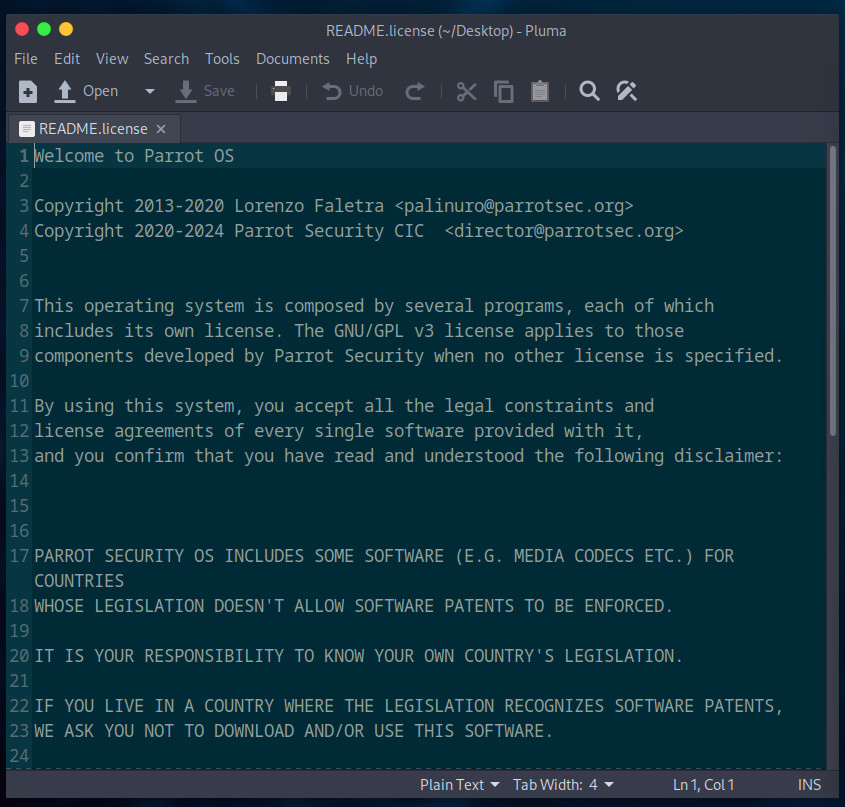Click 'SOFTWARE.' at the end of line 23
Image resolution: width=845 pixels, height=807 pixels.
[x=509, y=730]
